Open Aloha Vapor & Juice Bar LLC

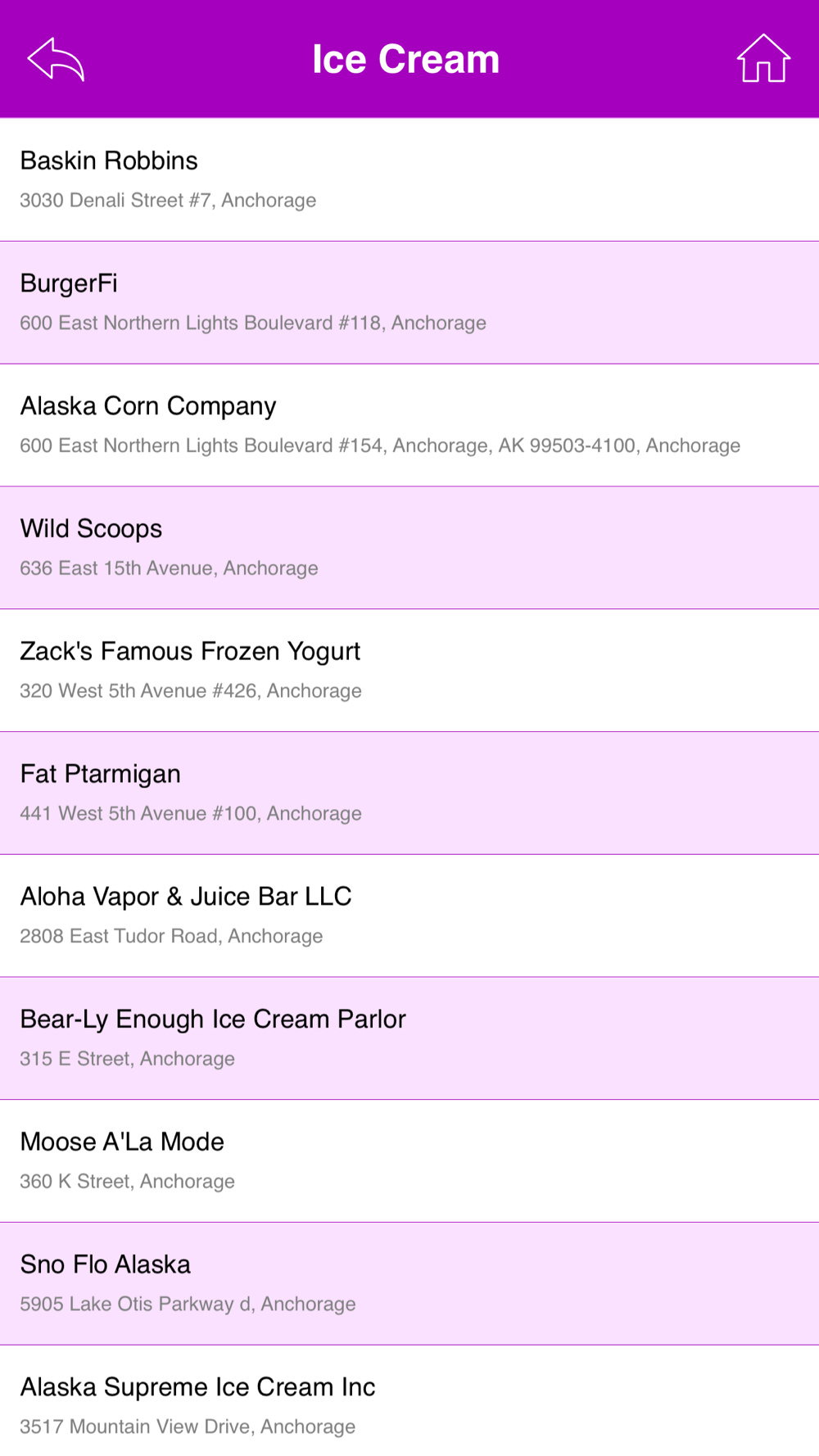pos(409,916)
